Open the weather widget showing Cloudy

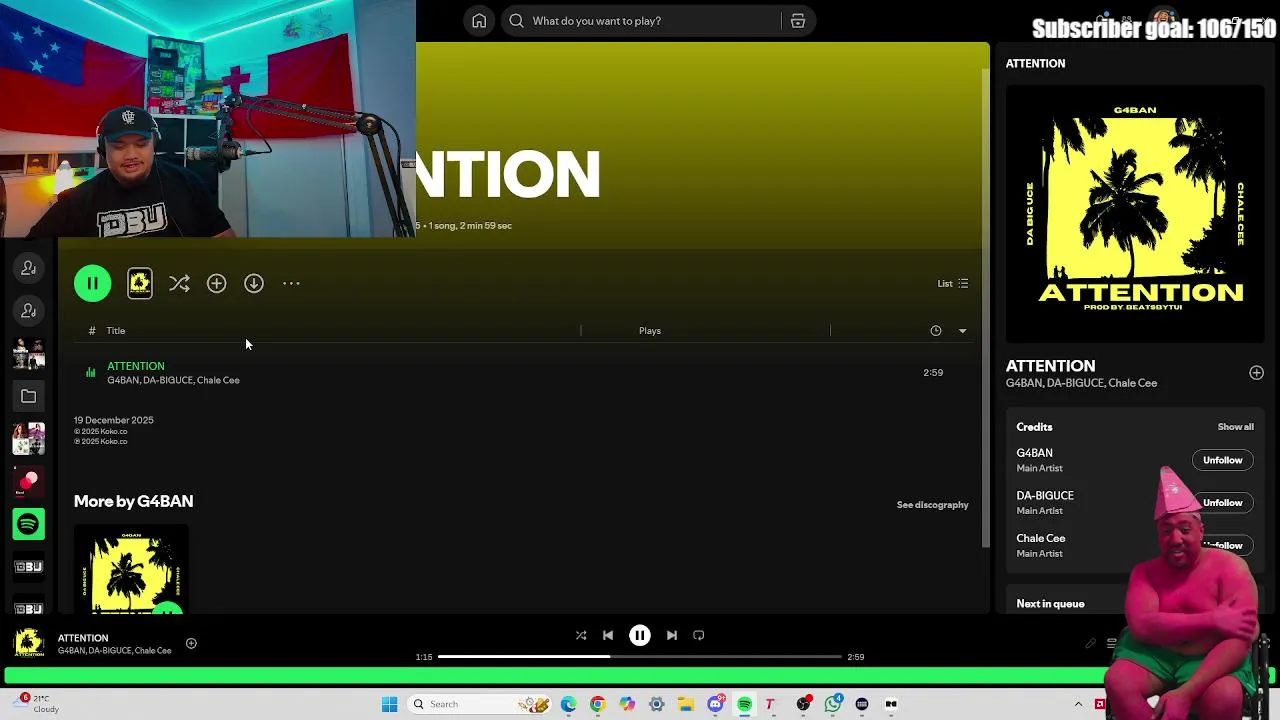click(38, 704)
